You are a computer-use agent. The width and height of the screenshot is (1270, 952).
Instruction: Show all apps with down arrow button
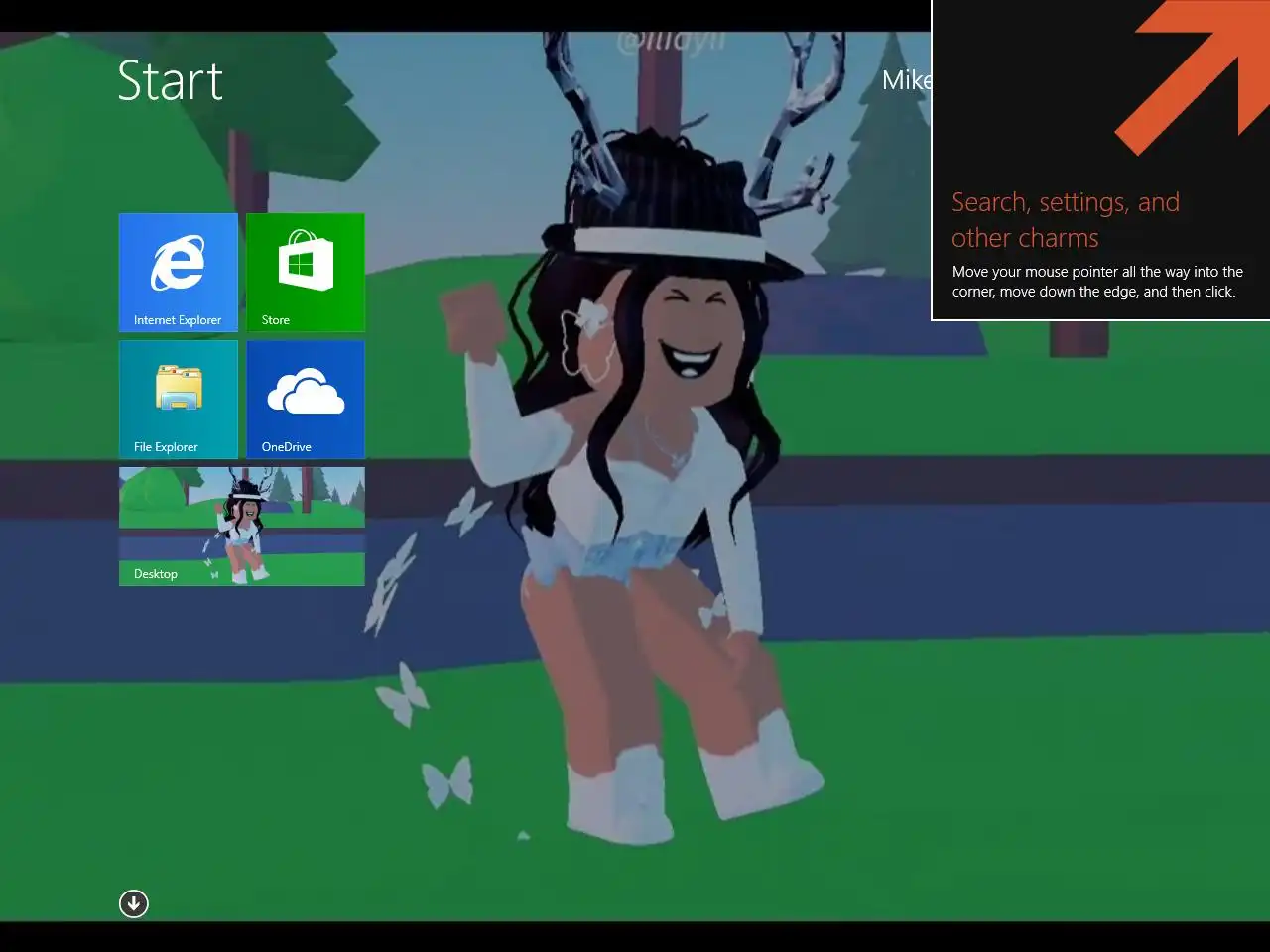tap(134, 903)
